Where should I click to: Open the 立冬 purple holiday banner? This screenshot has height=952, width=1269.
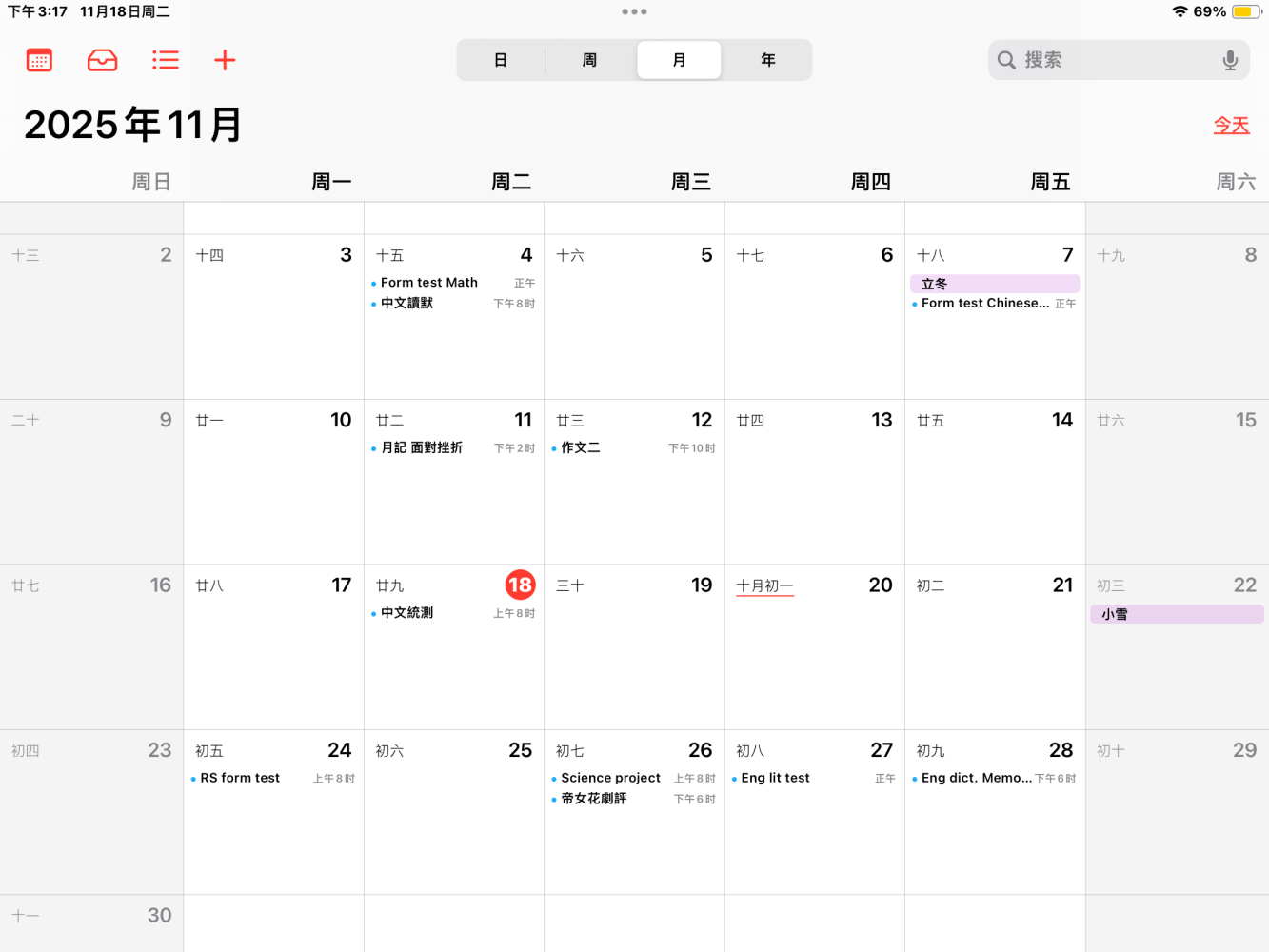[x=995, y=284]
